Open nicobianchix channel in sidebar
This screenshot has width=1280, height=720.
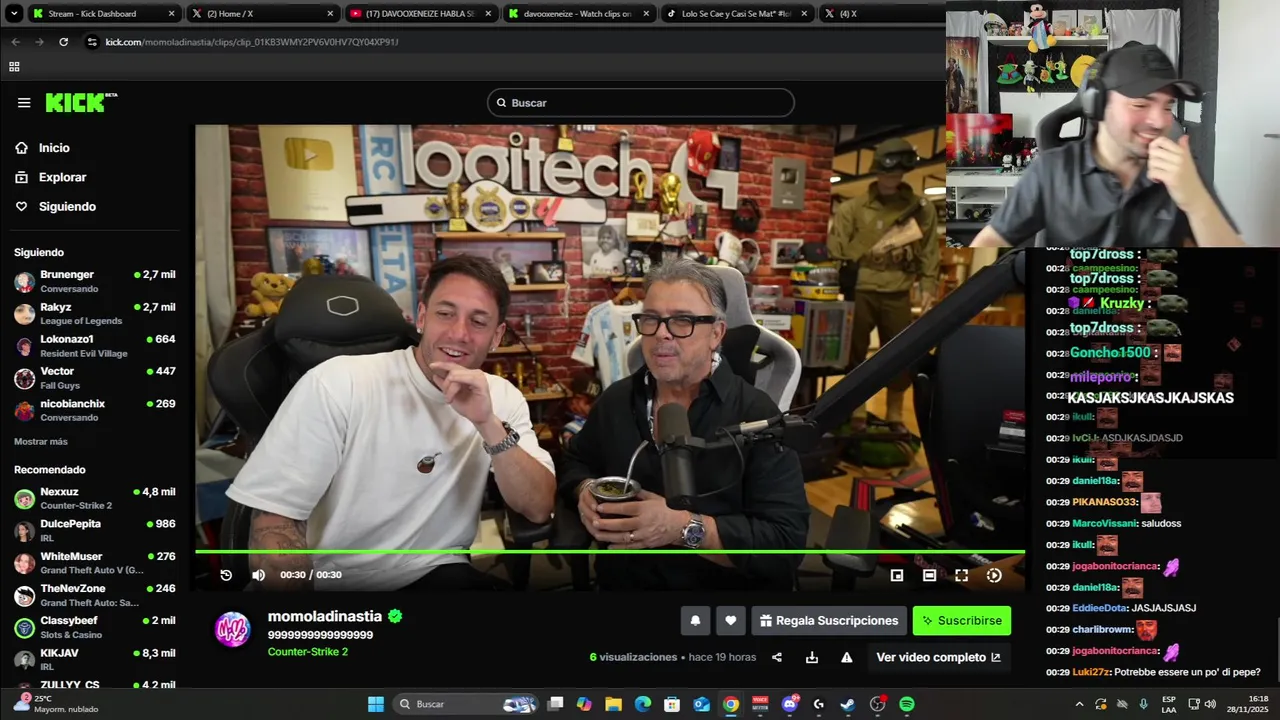95,410
